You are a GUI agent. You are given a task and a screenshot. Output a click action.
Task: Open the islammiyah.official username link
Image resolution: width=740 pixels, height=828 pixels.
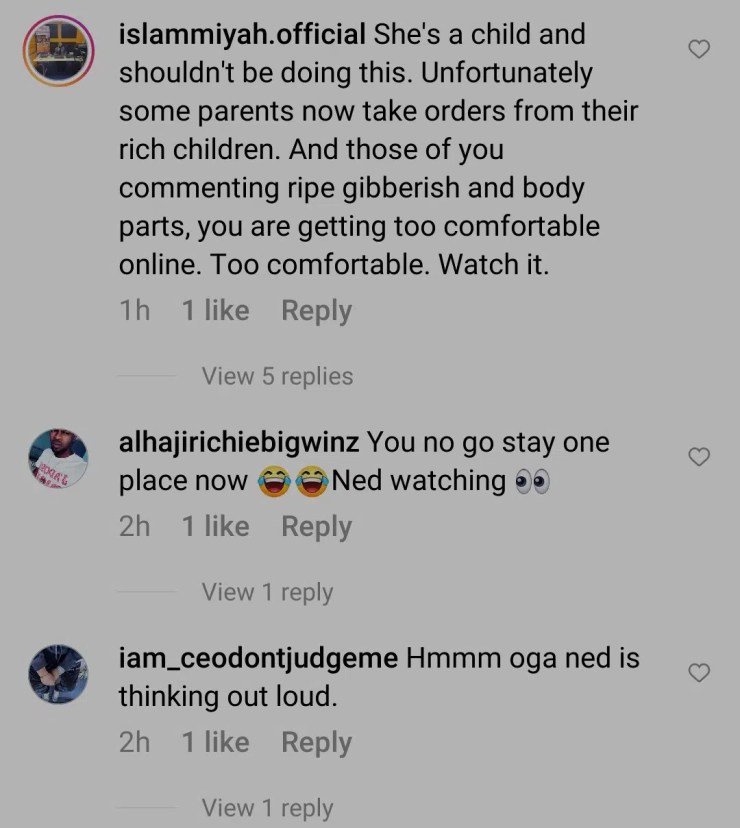[x=242, y=34]
